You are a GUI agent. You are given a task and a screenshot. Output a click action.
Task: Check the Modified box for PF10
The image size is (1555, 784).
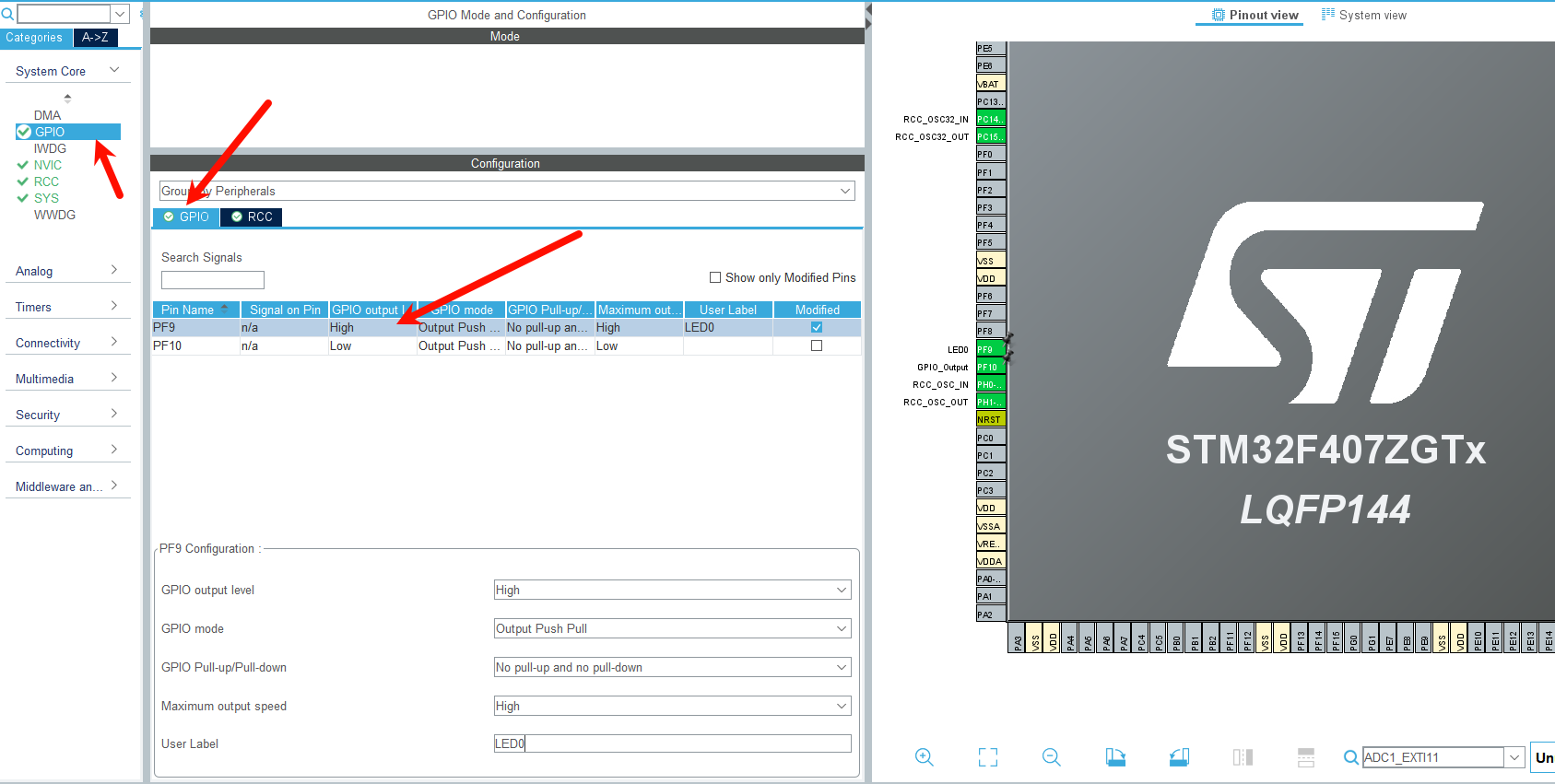[x=817, y=345]
